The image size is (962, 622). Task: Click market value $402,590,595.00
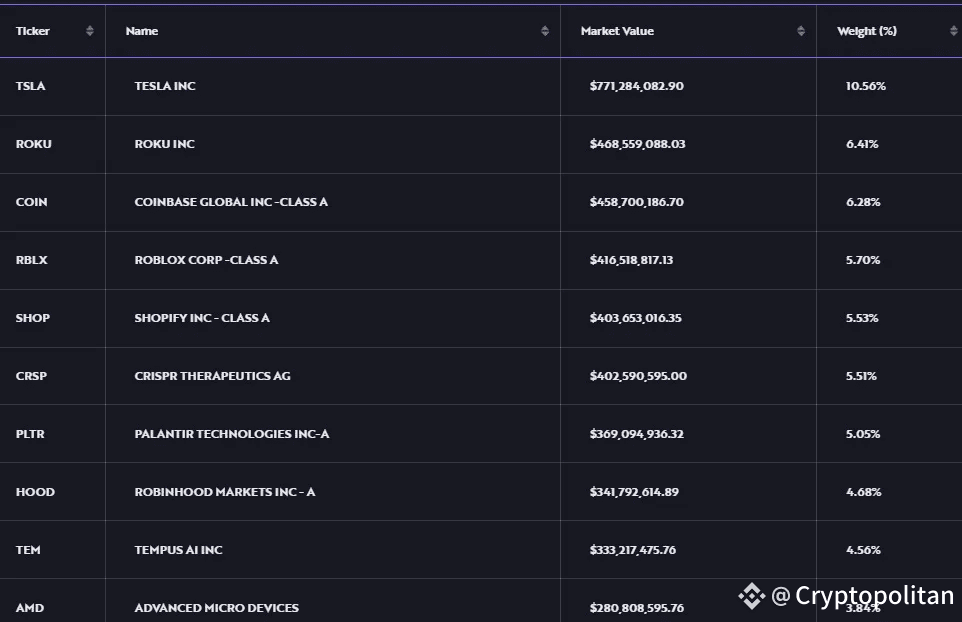tap(638, 376)
